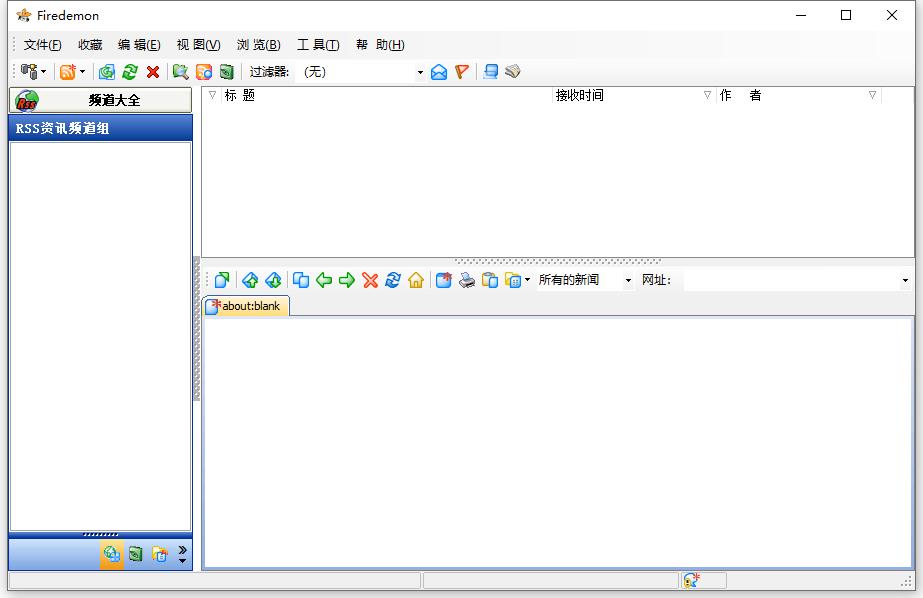This screenshot has height=598, width=923.
Task: Expand the sidebar overflow chevron
Action: (x=182, y=554)
